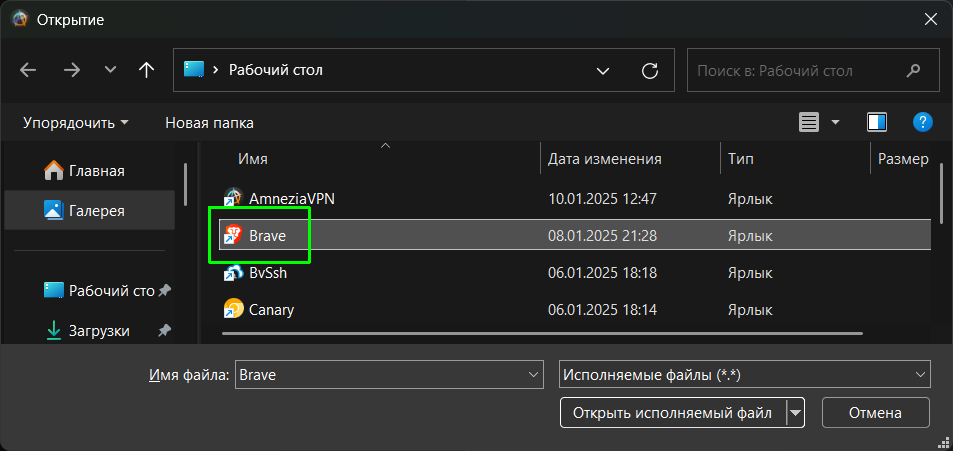Click the 'Ярлык' type in AmneziaVPN row
This screenshot has height=451, width=953.
750,199
